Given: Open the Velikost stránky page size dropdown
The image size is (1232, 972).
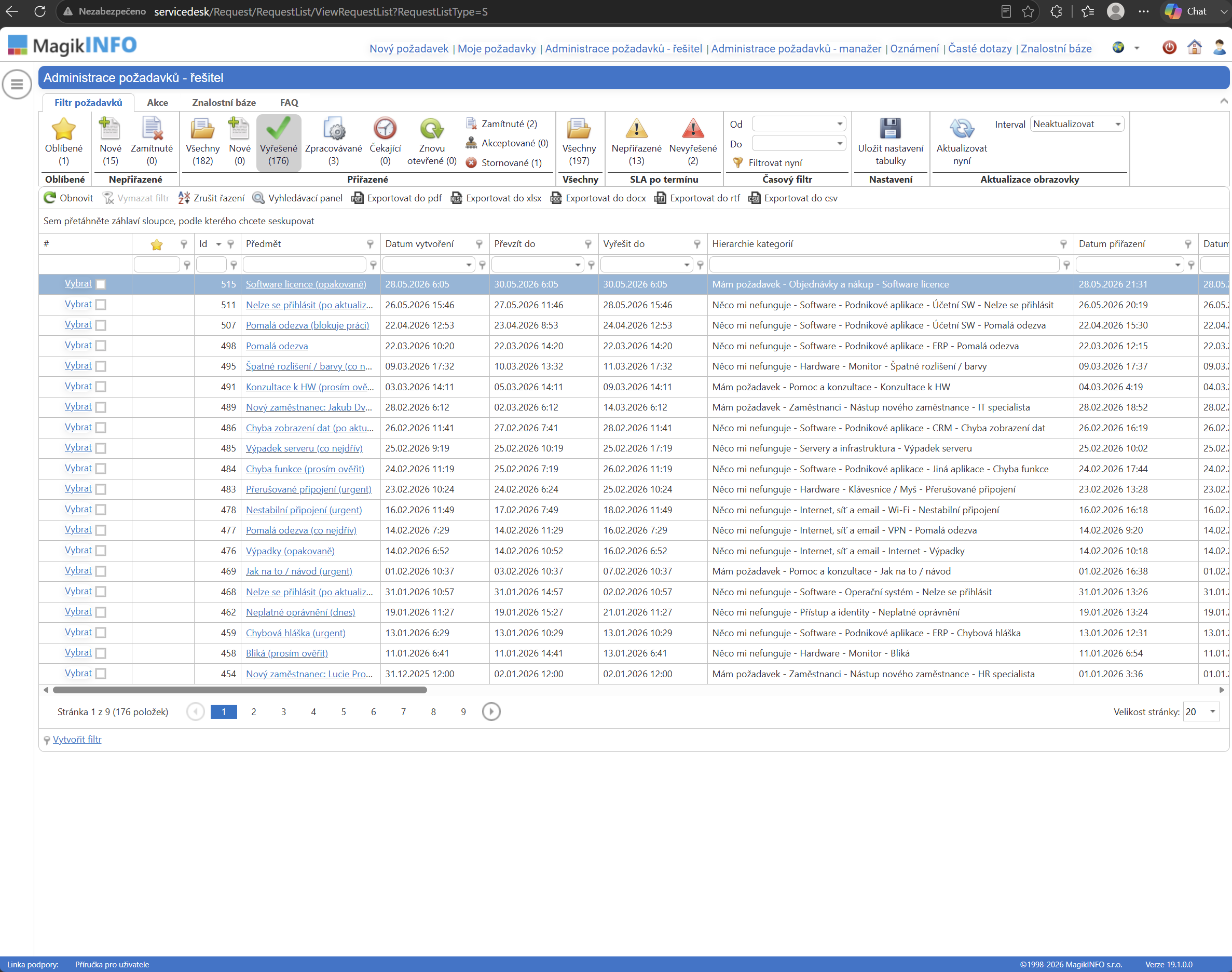Looking at the screenshot, I should [1201, 712].
